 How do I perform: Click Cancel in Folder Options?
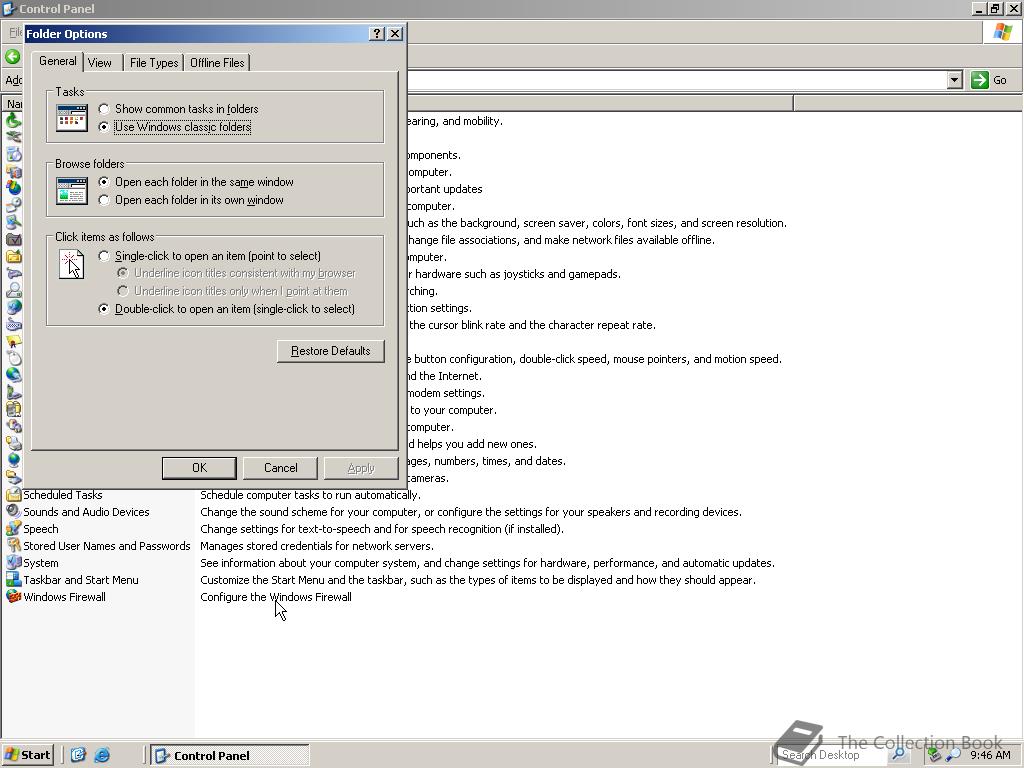coord(280,468)
